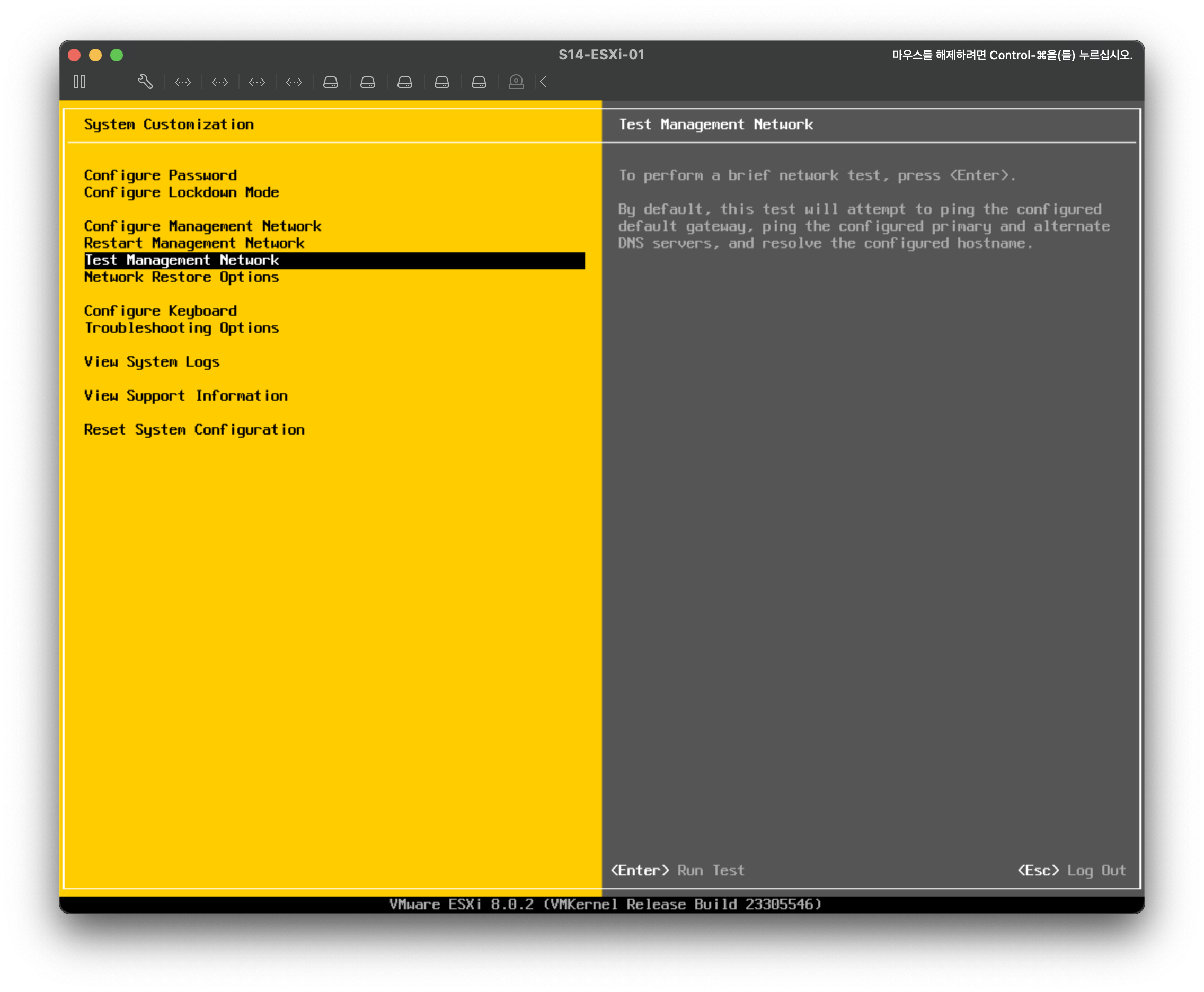Select Network Restore Options entry
Image resolution: width=1204 pixels, height=992 pixels.
pyautogui.click(x=181, y=277)
